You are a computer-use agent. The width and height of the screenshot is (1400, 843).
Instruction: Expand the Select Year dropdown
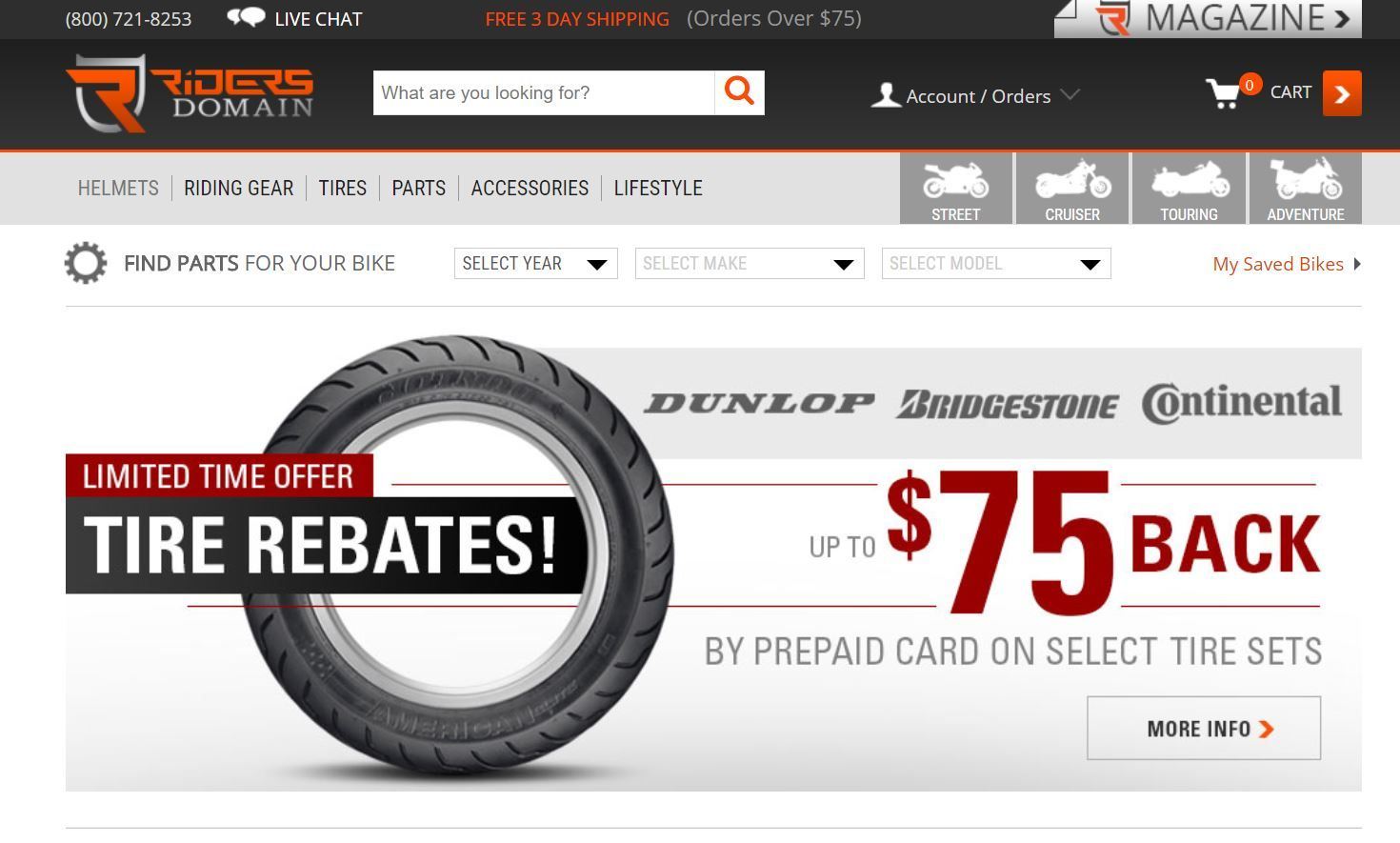[536, 264]
